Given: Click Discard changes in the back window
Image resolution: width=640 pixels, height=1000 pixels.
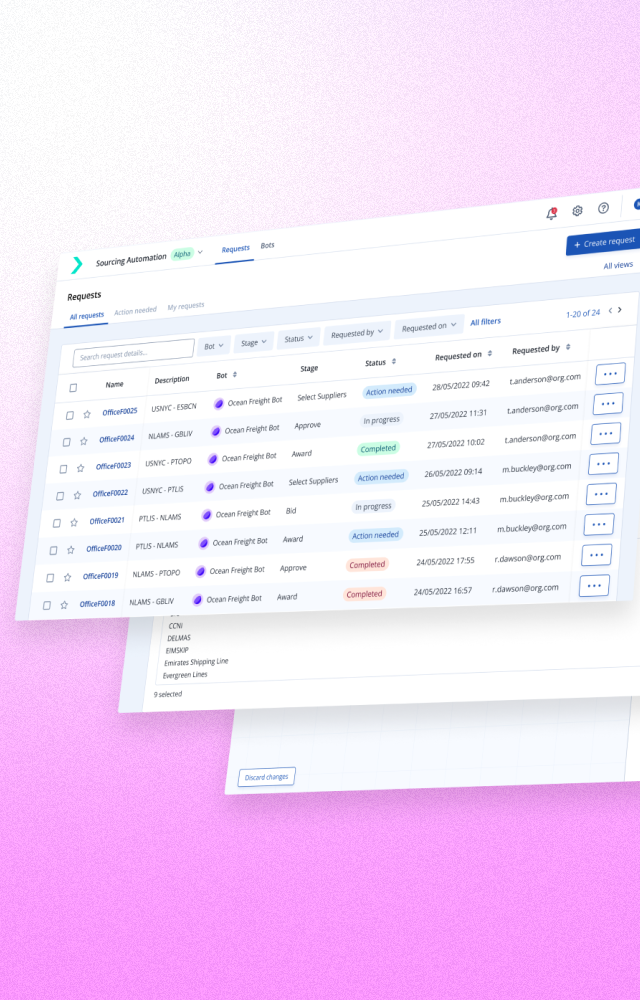Looking at the screenshot, I should (x=266, y=777).
